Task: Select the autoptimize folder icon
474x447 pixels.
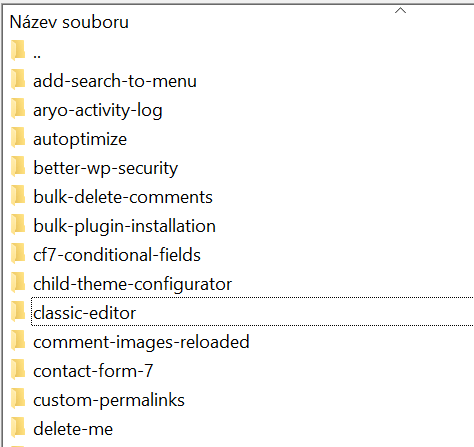Action: [x=18, y=137]
